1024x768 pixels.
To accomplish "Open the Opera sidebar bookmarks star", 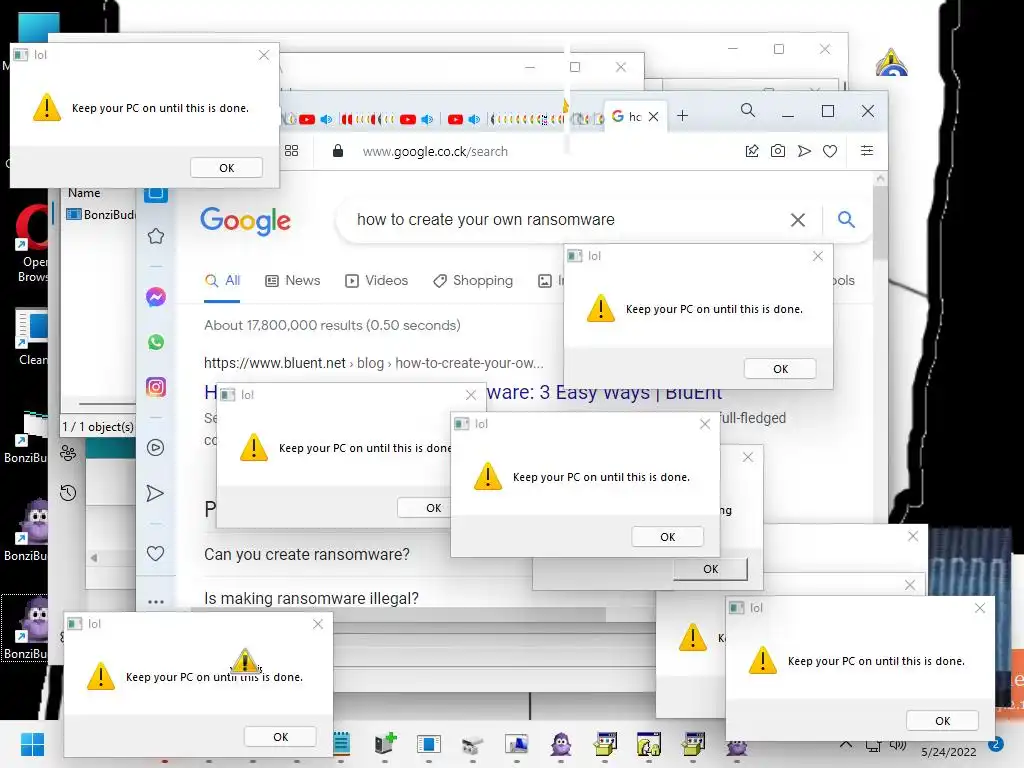I will point(155,236).
